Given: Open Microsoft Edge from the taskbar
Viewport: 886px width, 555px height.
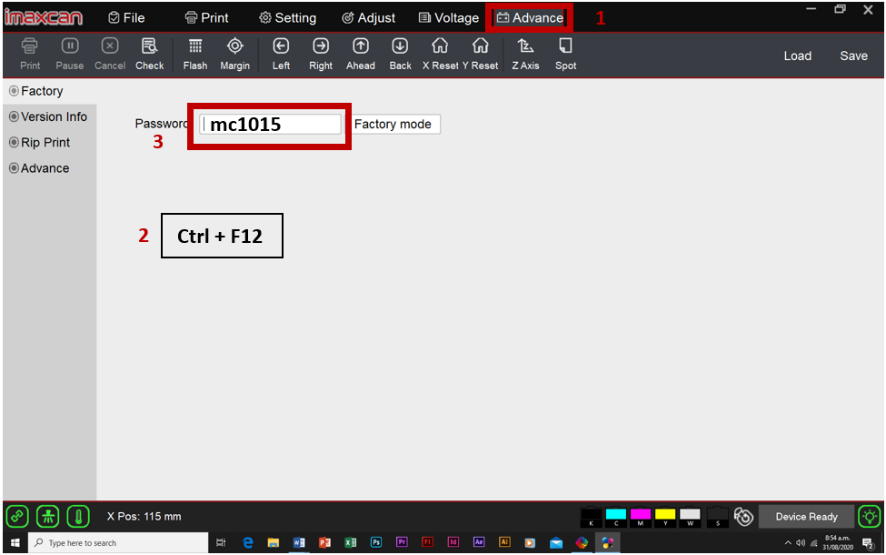Looking at the screenshot, I should [x=247, y=542].
